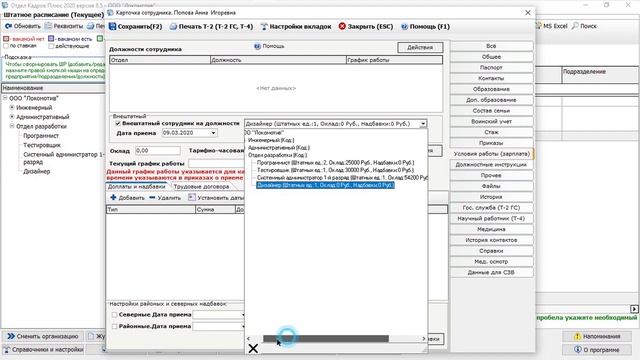This screenshot has height=360, width=640.
Task: Open the Медицина section button
Action: click(491, 229)
